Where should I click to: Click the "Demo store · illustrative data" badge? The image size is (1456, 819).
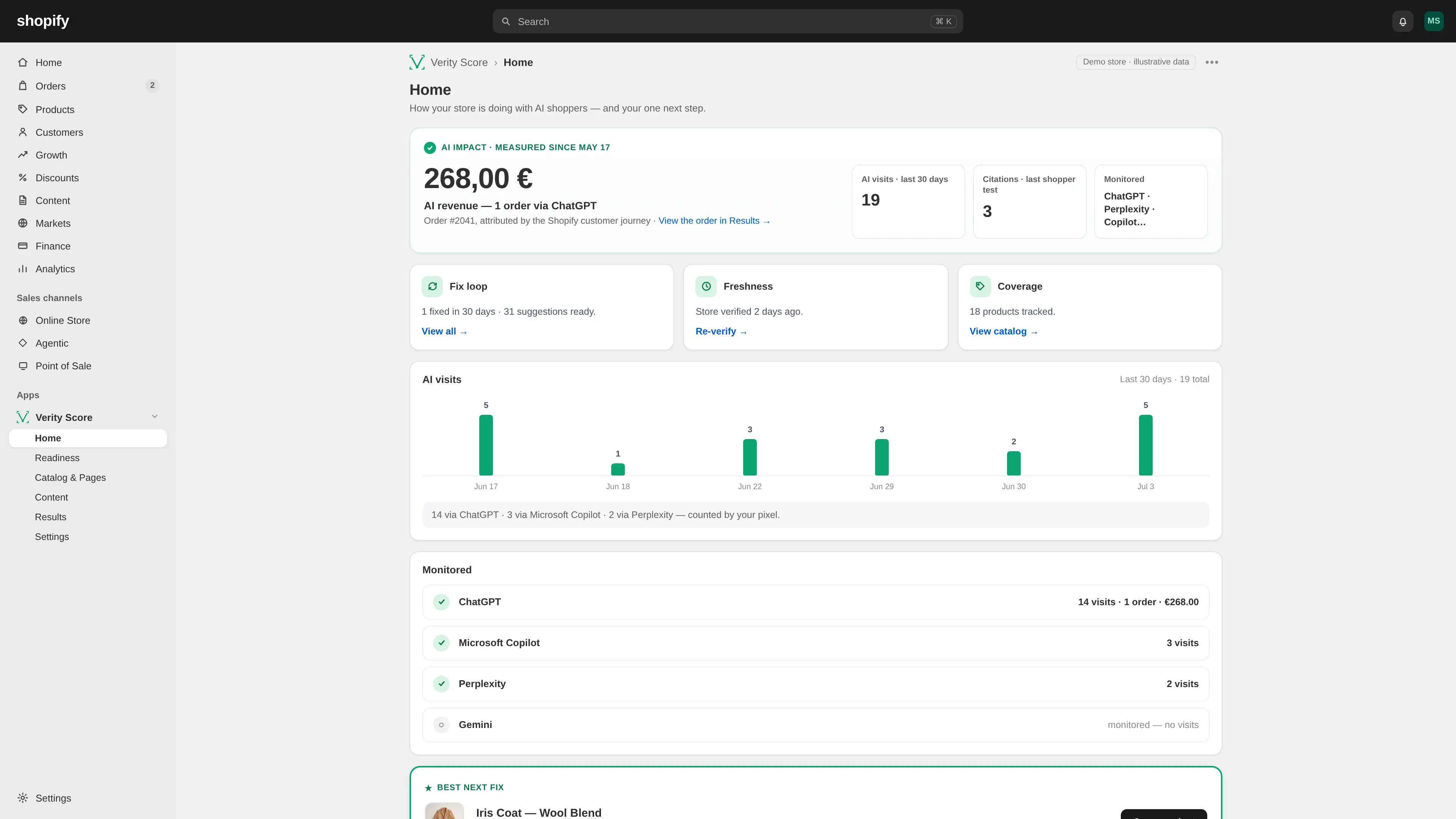1136,61
